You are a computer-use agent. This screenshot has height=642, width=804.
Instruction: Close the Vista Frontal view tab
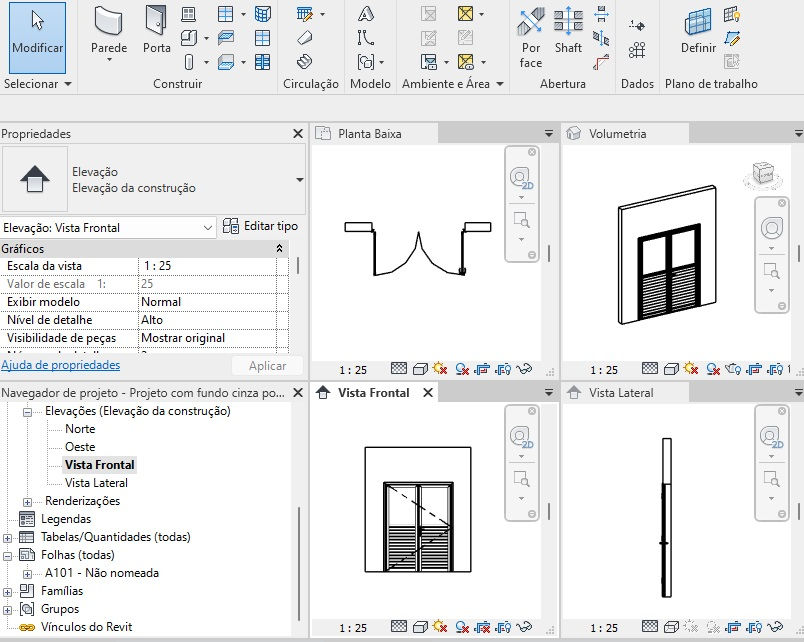[x=428, y=392]
